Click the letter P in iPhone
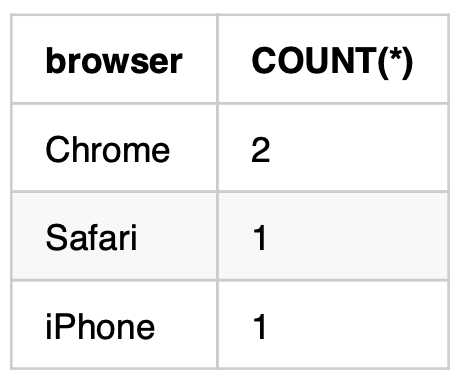 click(x=64, y=326)
